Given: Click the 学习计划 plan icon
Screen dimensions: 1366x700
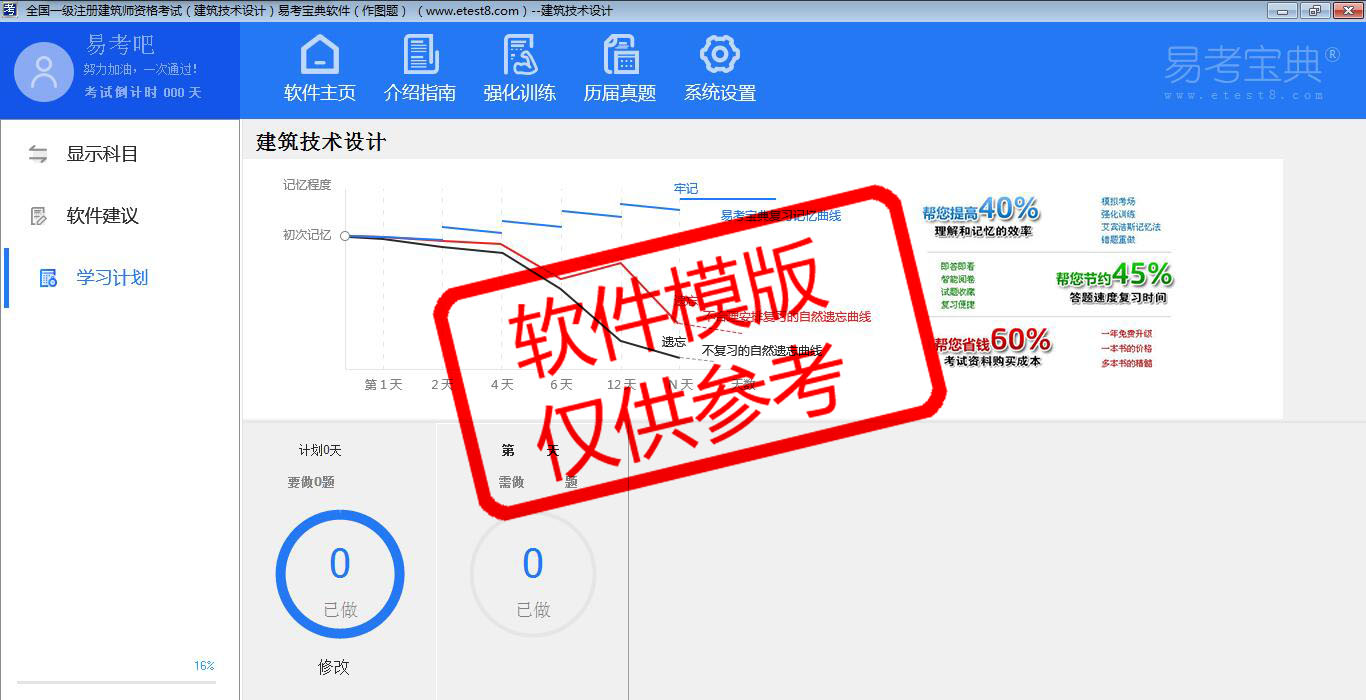Looking at the screenshot, I should point(48,278).
